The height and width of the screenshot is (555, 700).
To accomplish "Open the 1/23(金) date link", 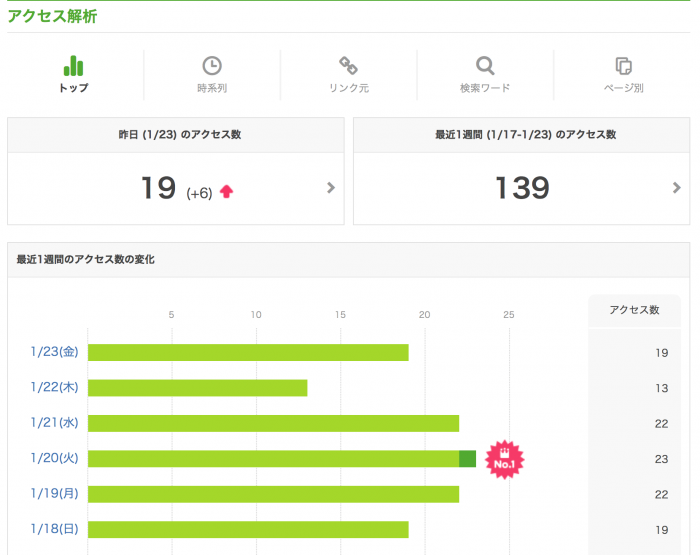I will (54, 352).
